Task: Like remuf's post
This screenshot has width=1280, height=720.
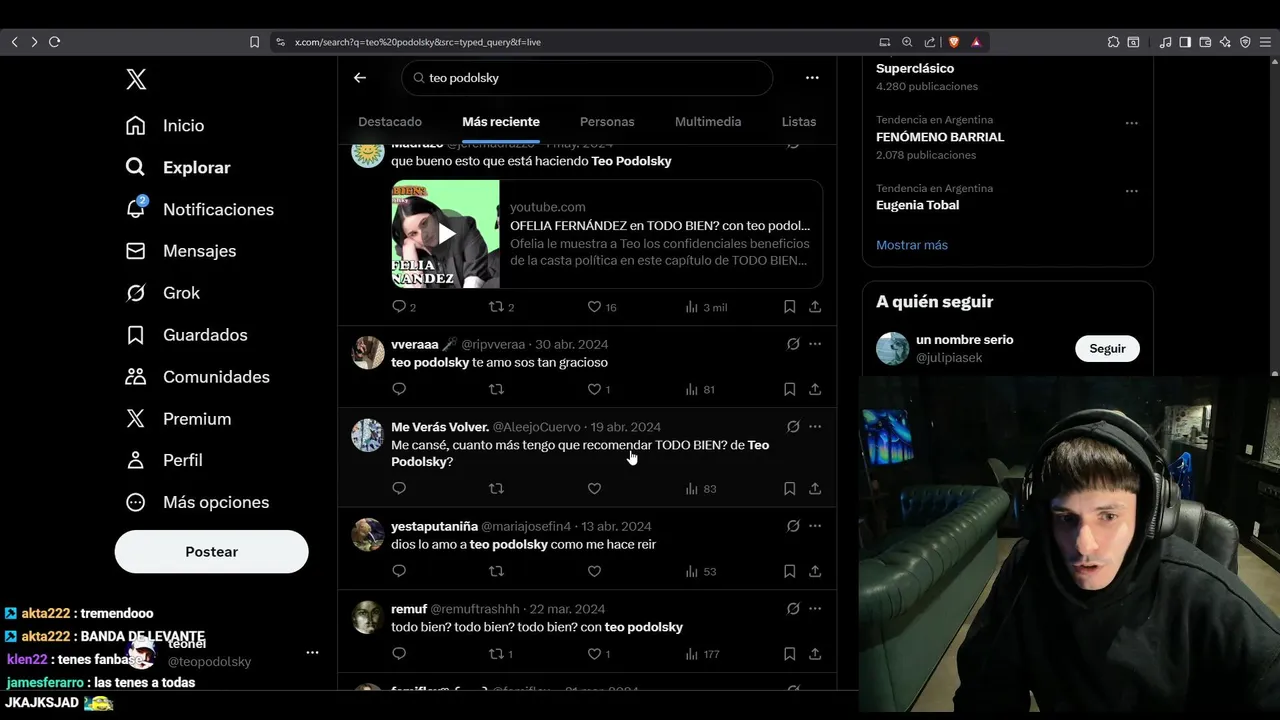Action: tap(594, 654)
